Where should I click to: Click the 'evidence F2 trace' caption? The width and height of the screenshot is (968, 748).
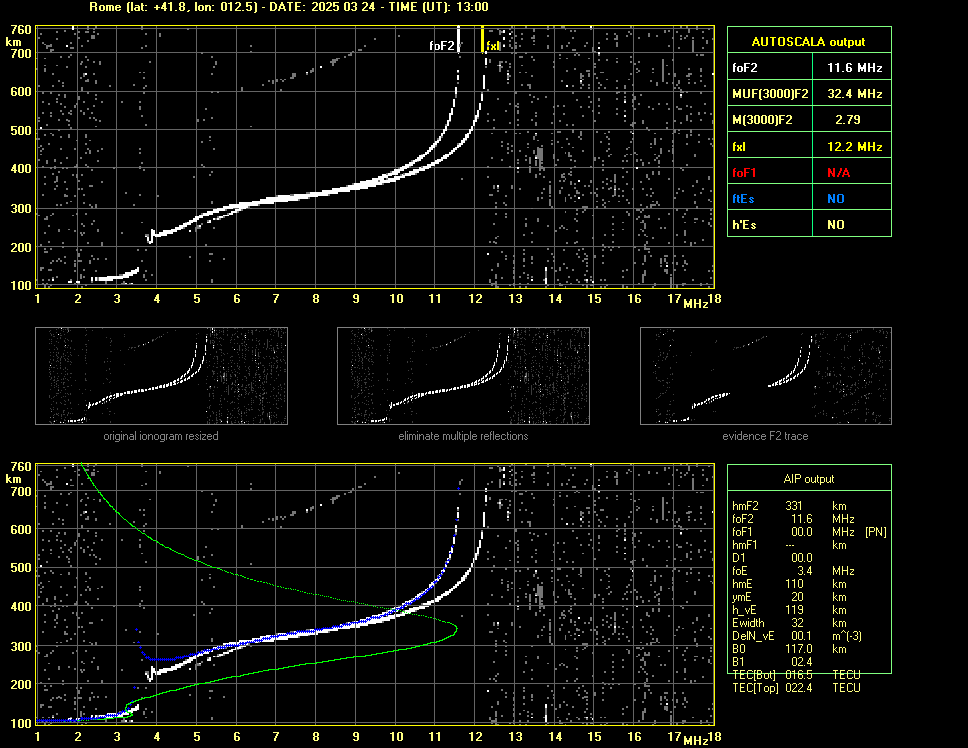pos(765,436)
